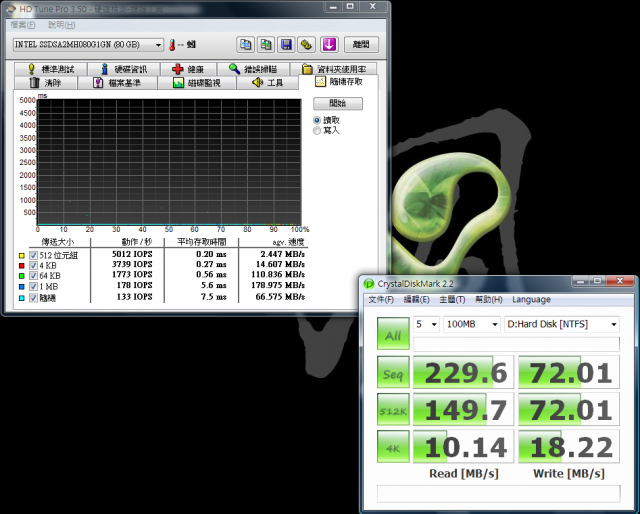Open the Language menu in CrystalDiskMark
The width and height of the screenshot is (640, 514).
pyautogui.click(x=531, y=300)
